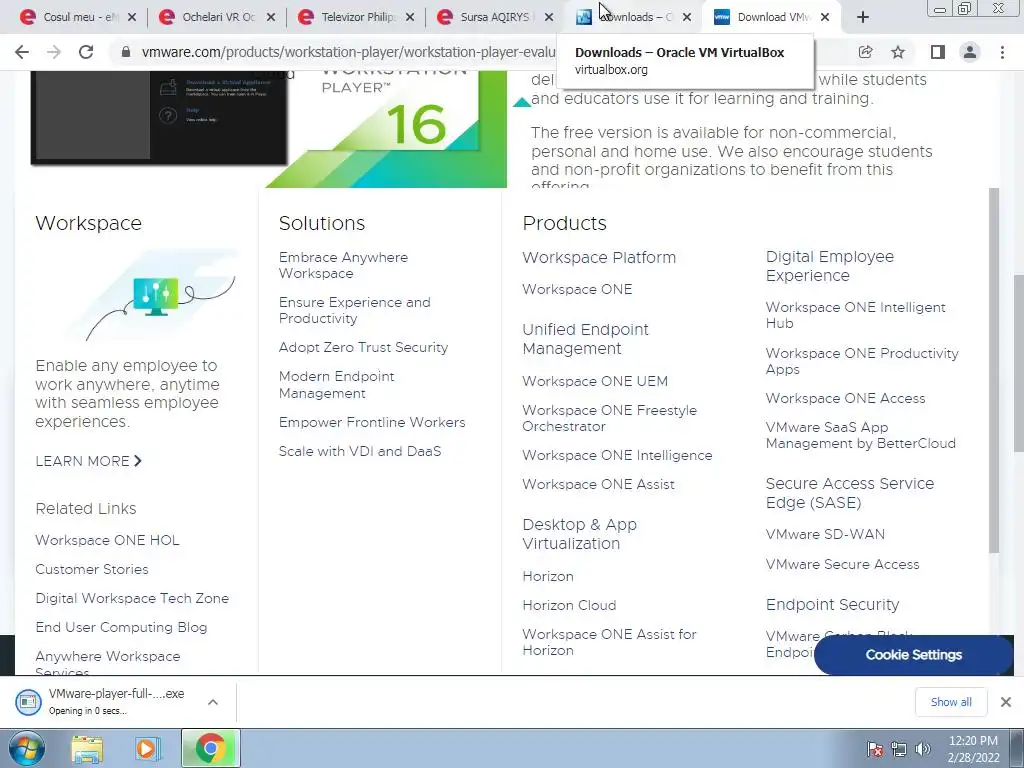Screen dimensions: 1024x768
Task: Go back with the browser back arrow
Action: click(22, 52)
